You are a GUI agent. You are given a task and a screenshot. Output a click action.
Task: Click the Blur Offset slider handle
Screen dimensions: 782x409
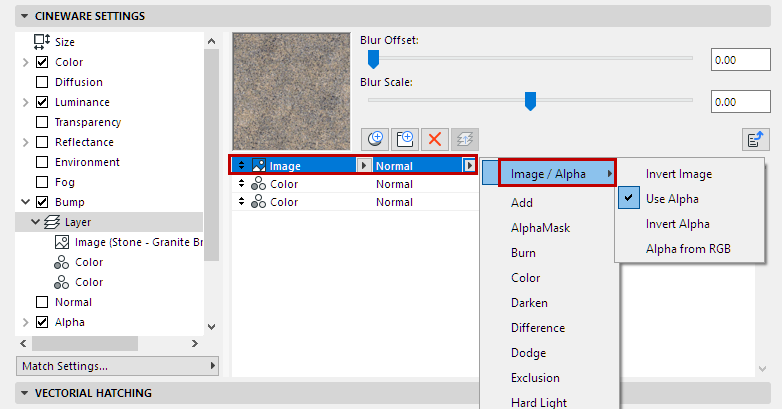click(373, 59)
